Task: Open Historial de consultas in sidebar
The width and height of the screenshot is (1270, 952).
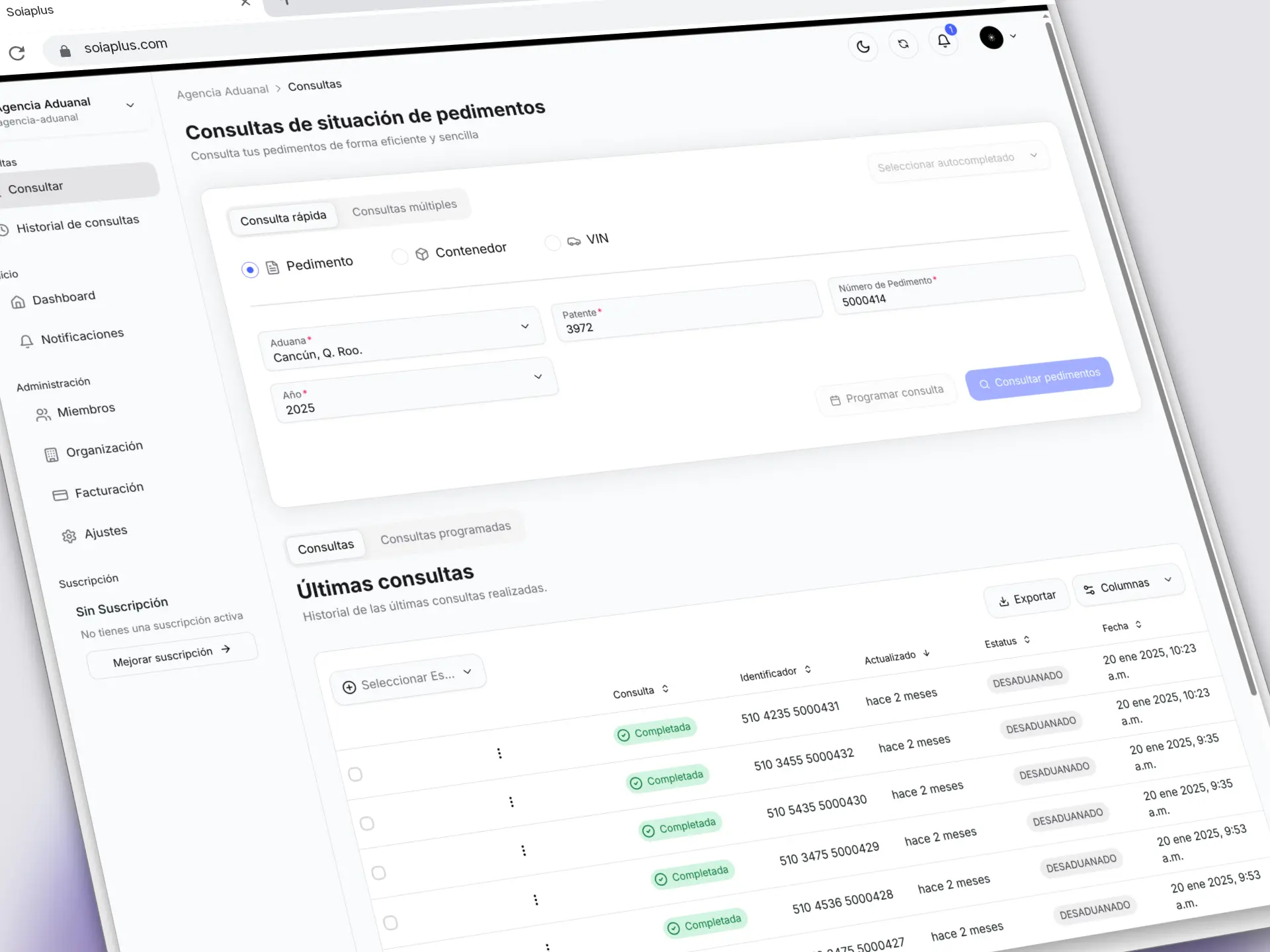Action: (69, 224)
